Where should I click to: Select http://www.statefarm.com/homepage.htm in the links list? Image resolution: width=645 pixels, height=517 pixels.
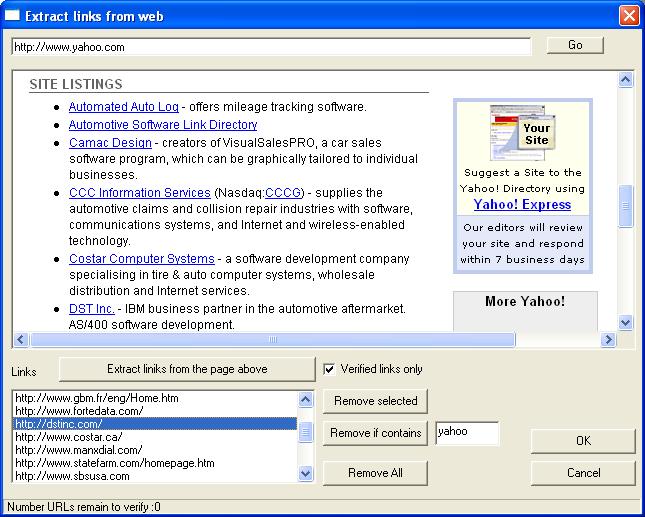click(155, 463)
